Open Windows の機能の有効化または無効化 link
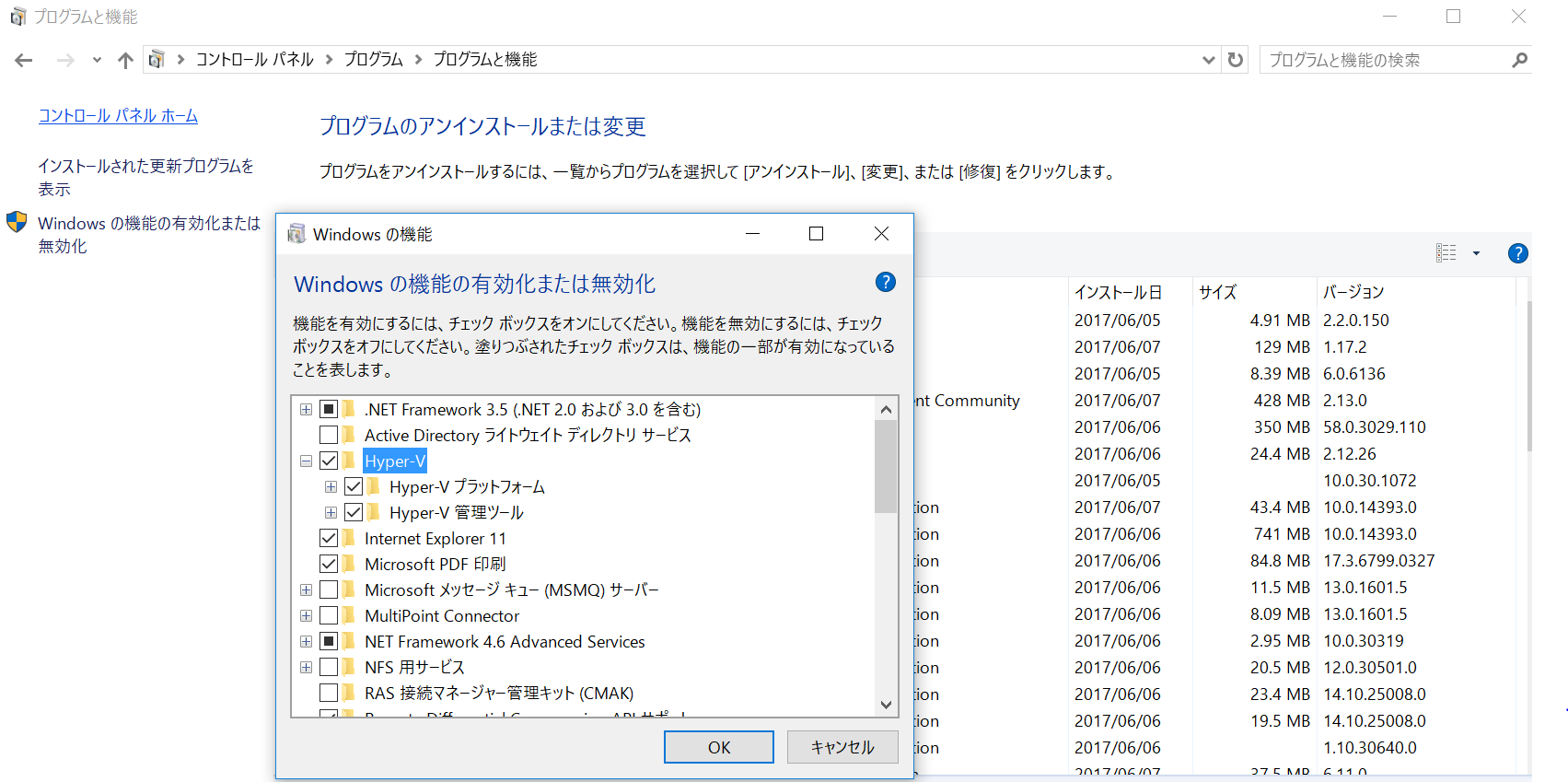This screenshot has width=1568, height=782. pyautogui.click(x=149, y=234)
